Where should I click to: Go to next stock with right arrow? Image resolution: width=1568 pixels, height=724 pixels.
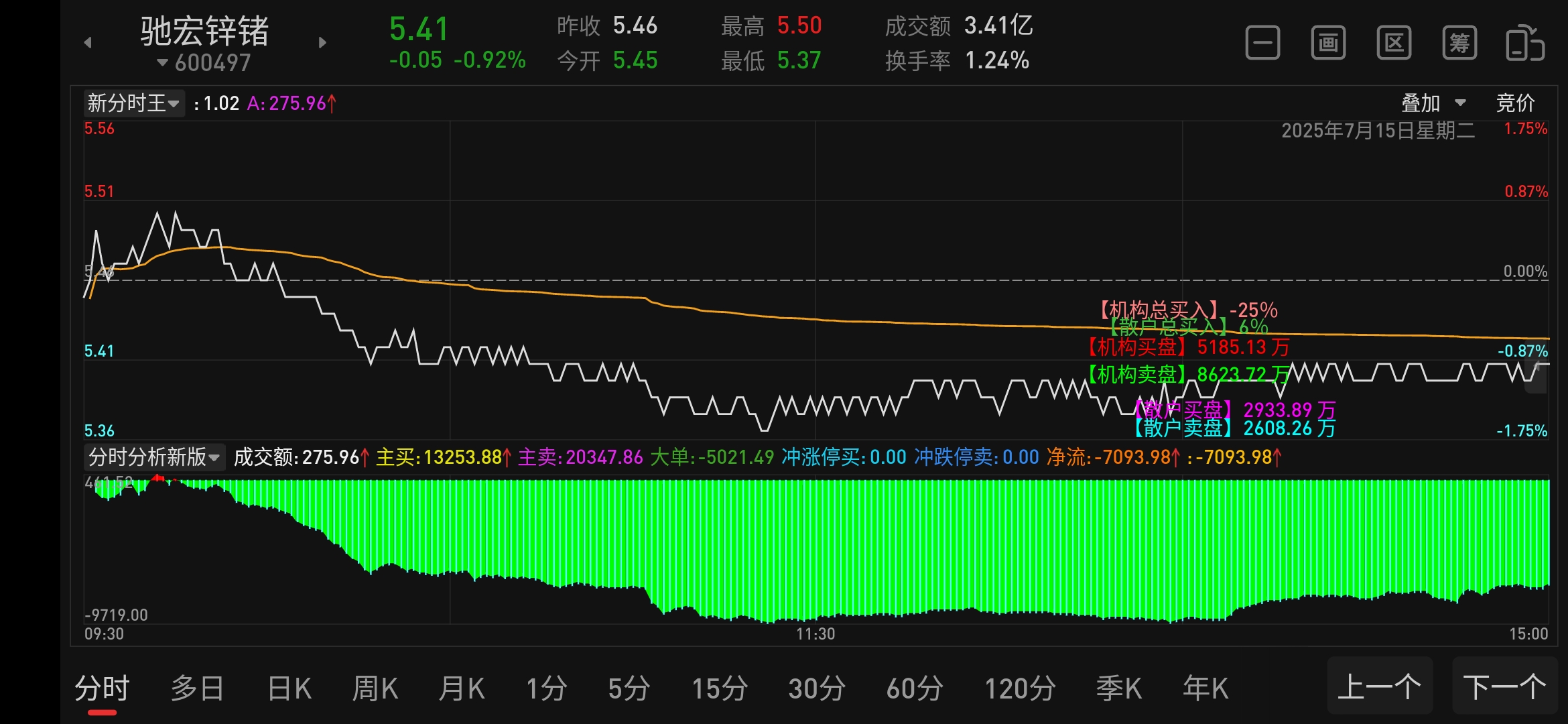pos(322,43)
